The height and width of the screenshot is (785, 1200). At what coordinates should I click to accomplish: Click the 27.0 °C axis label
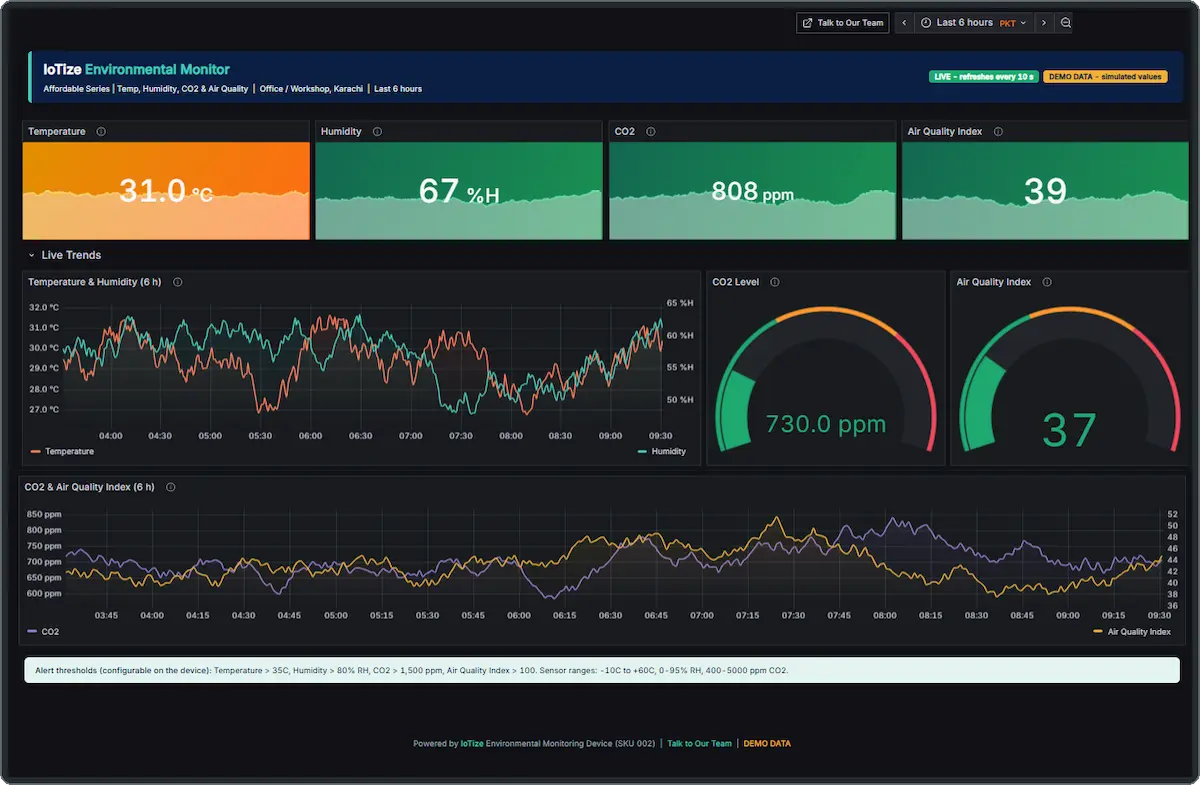tap(44, 409)
